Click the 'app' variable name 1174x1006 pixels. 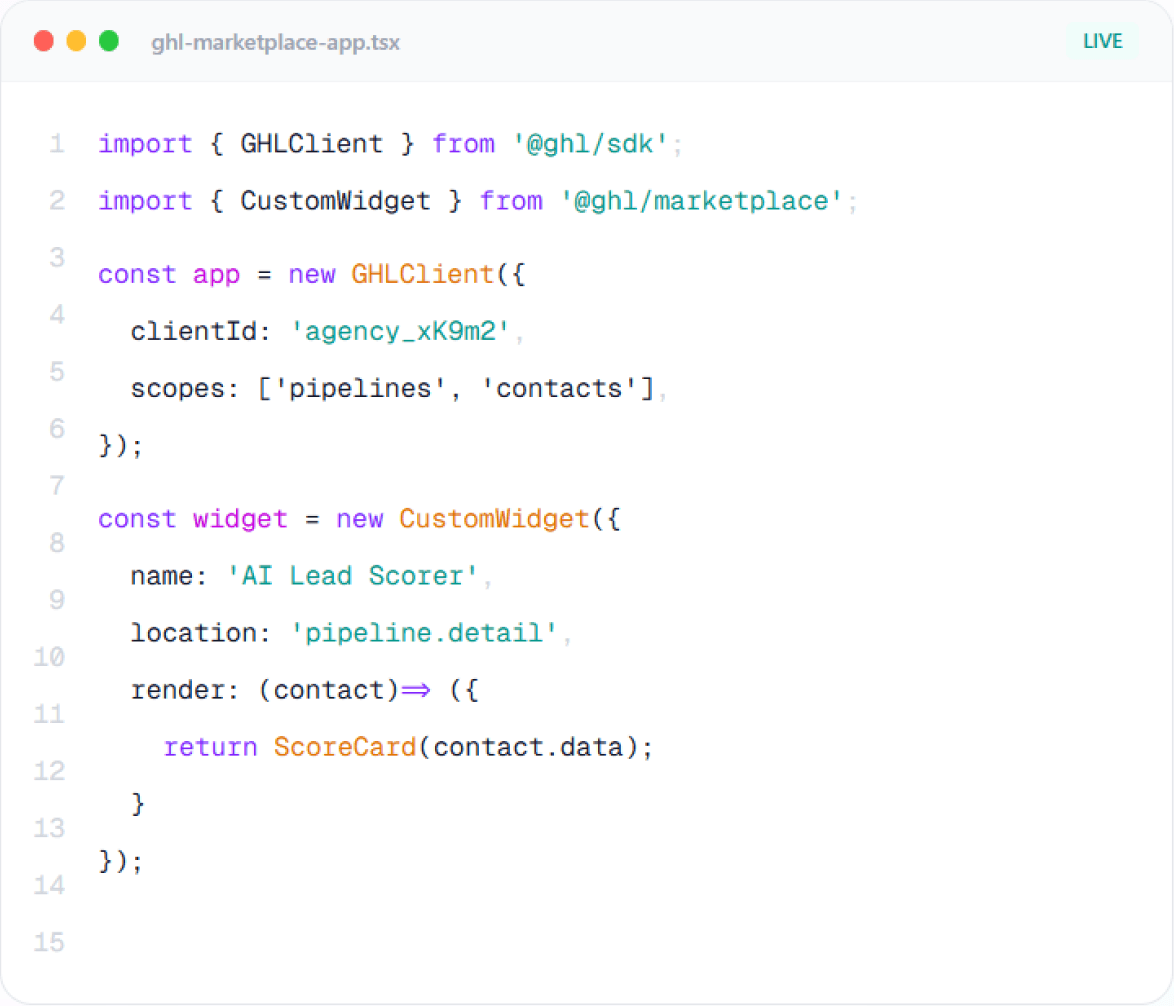[x=216, y=275]
